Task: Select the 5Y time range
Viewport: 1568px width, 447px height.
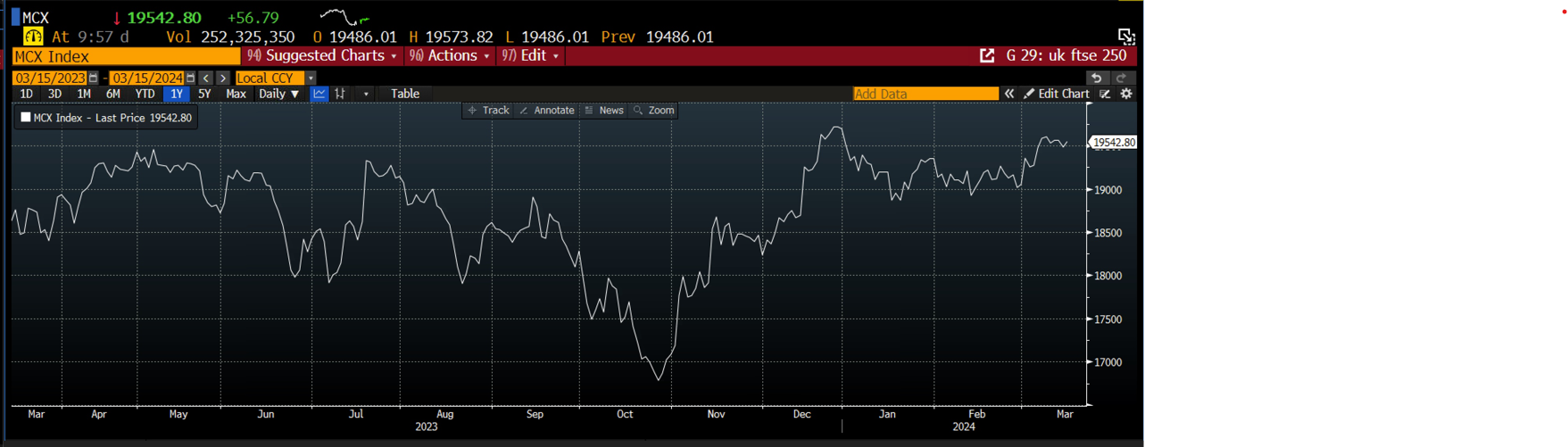Action: point(204,94)
